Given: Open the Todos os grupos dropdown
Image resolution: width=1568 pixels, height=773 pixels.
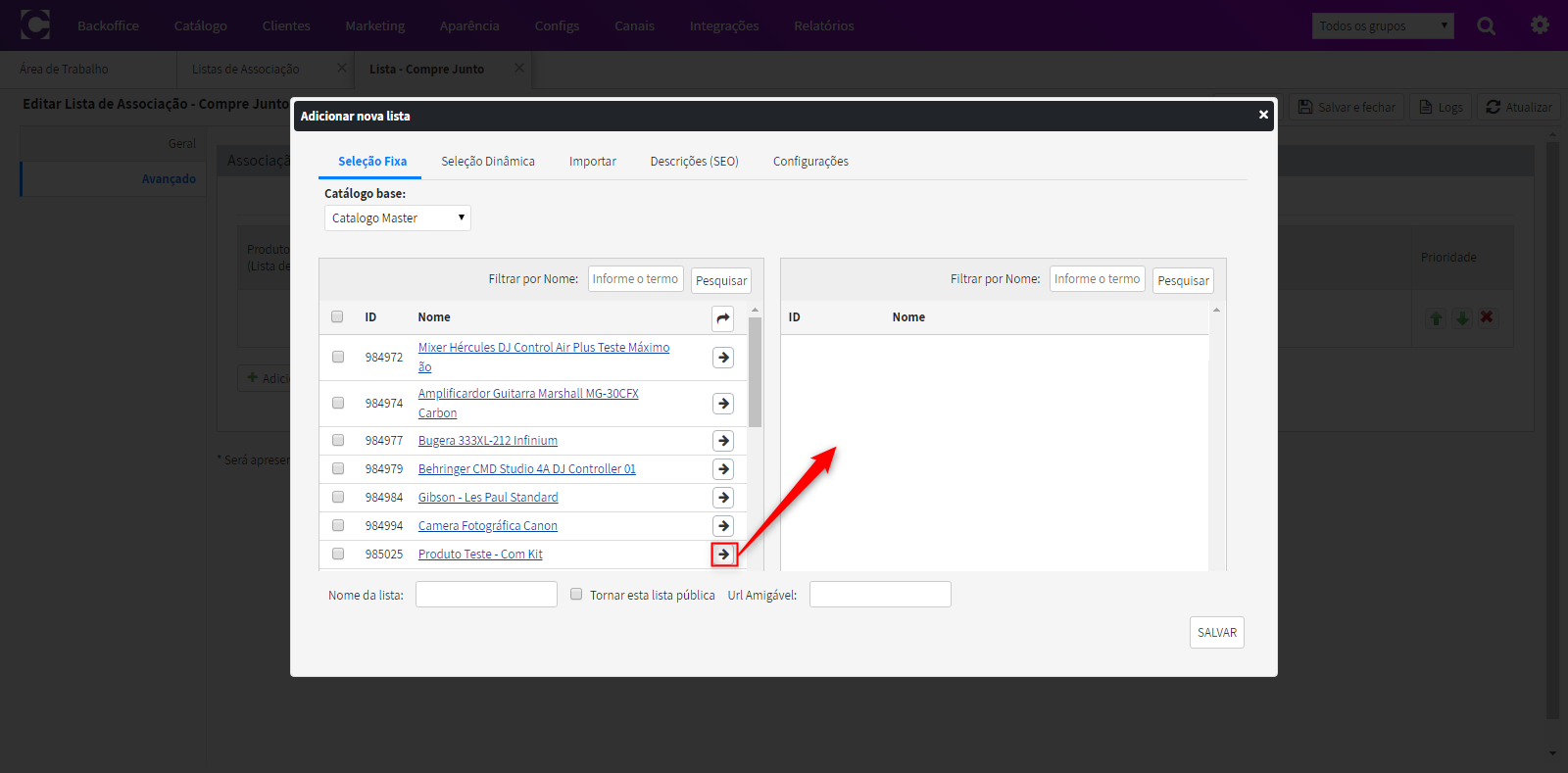Looking at the screenshot, I should 1383,25.
